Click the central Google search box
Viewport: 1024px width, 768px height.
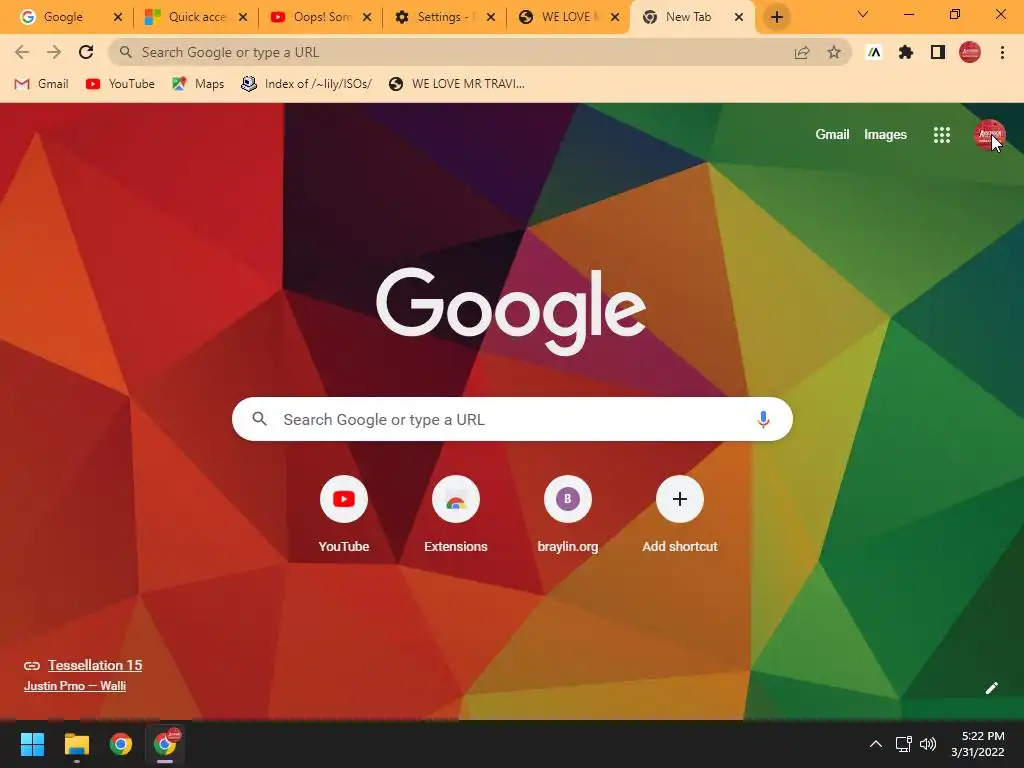[512, 419]
